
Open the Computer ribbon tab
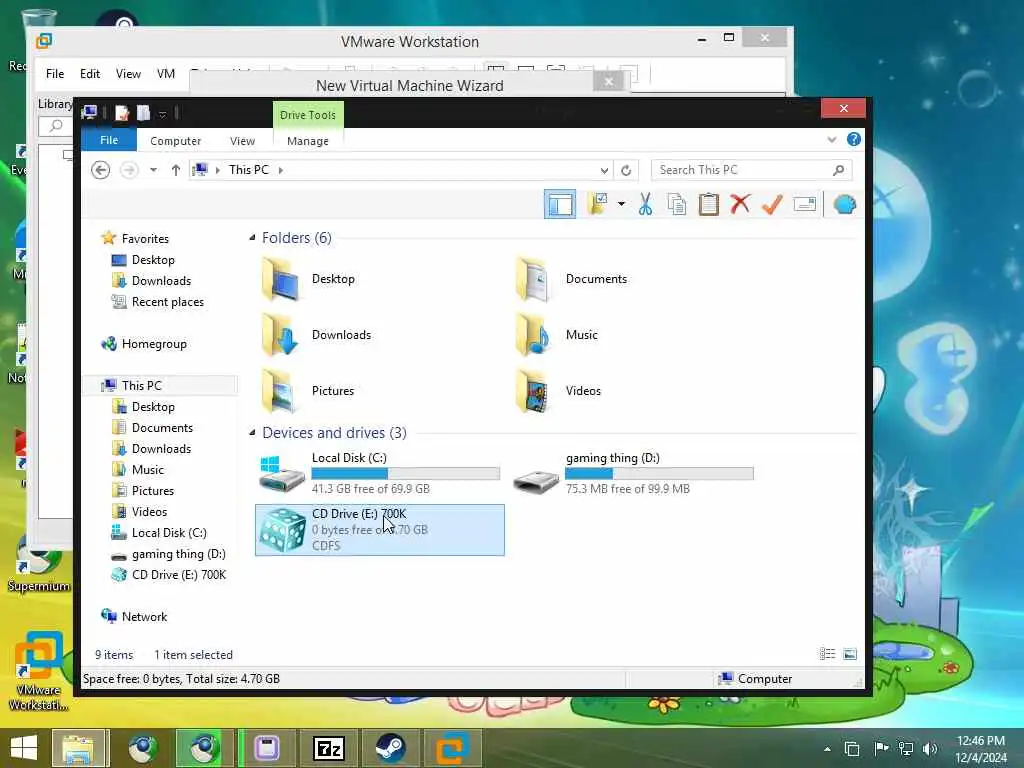point(176,140)
